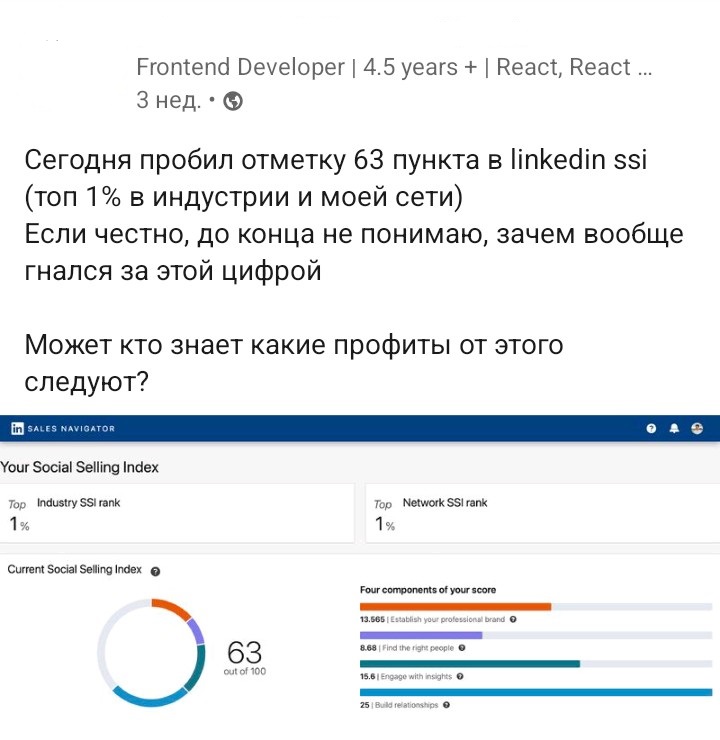The width and height of the screenshot is (720, 740).
Task: Click help icon beside Current Social Selling Index
Action: pyautogui.click(x=155, y=571)
